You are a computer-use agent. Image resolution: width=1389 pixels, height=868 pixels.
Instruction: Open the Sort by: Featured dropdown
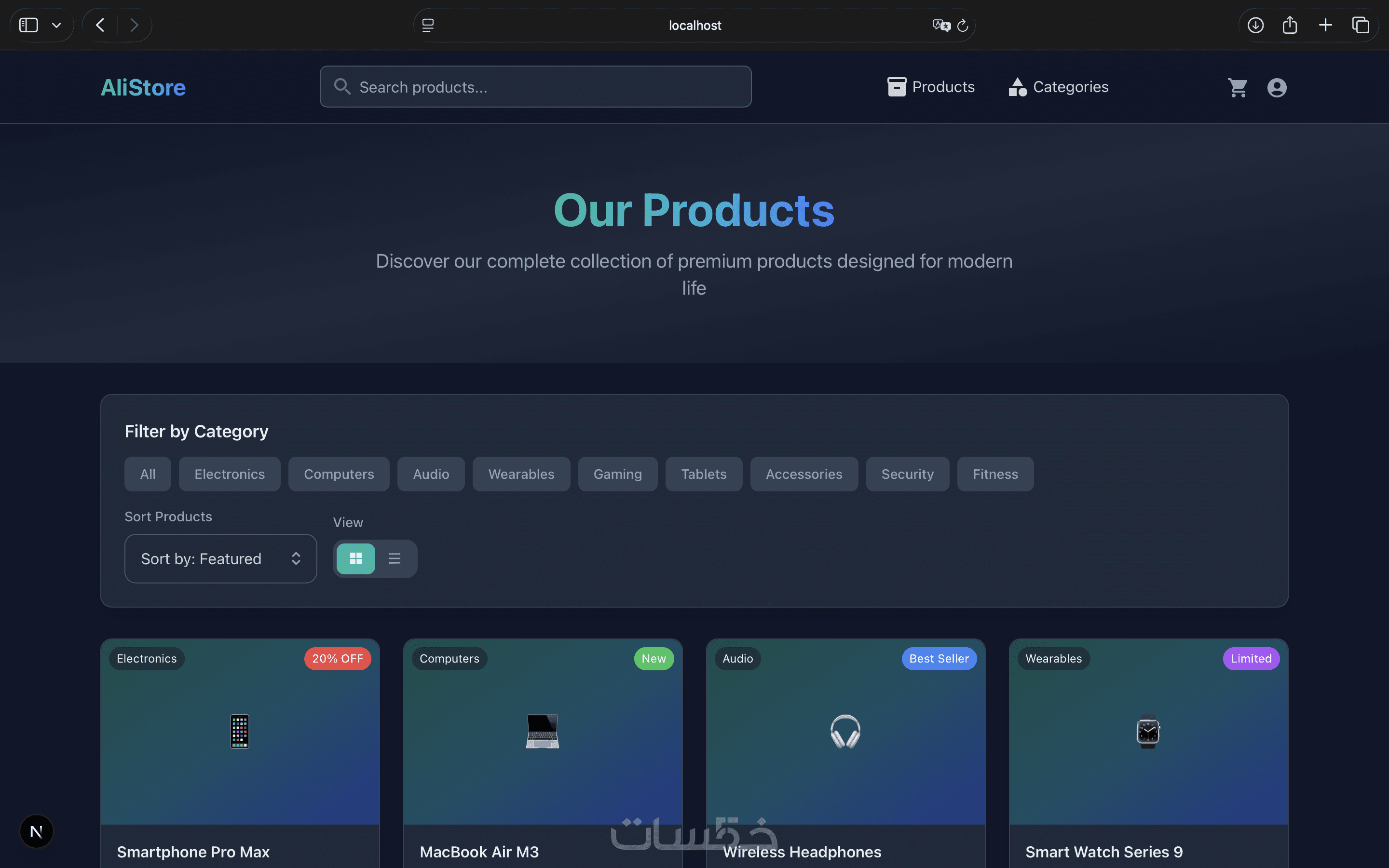pyautogui.click(x=220, y=558)
